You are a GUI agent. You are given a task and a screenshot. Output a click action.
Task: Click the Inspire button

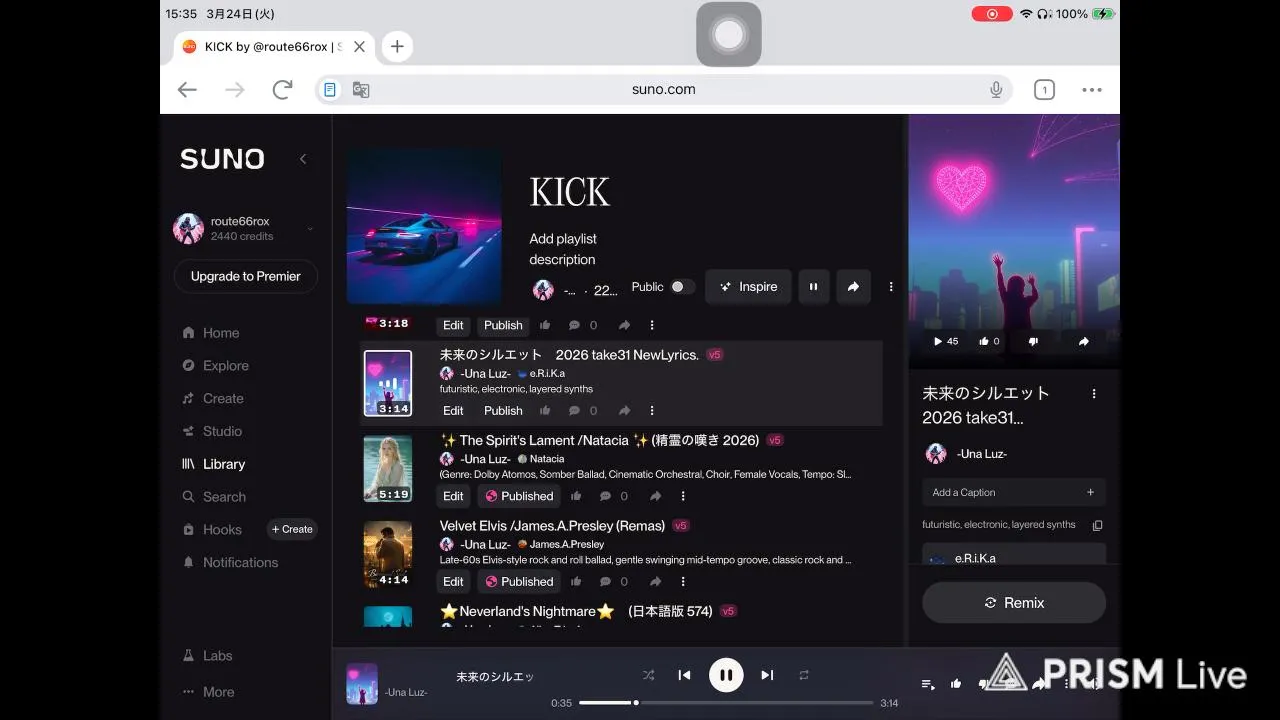click(x=748, y=287)
